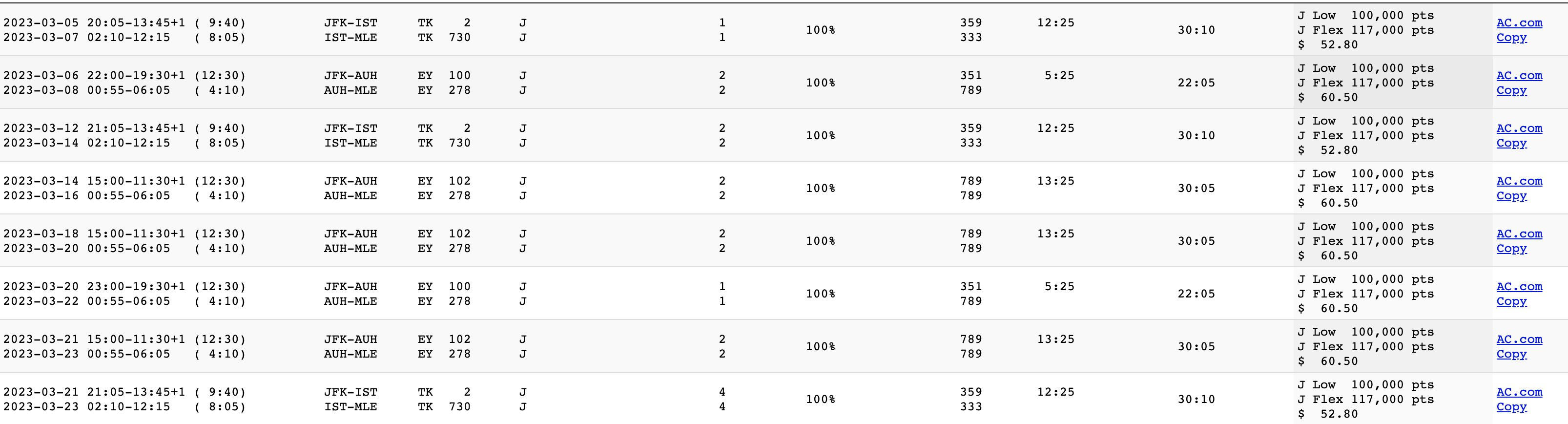The image size is (1568, 424).
Task: Copy the 2023-03-12 JFK-IST itinerary
Action: [x=1511, y=143]
